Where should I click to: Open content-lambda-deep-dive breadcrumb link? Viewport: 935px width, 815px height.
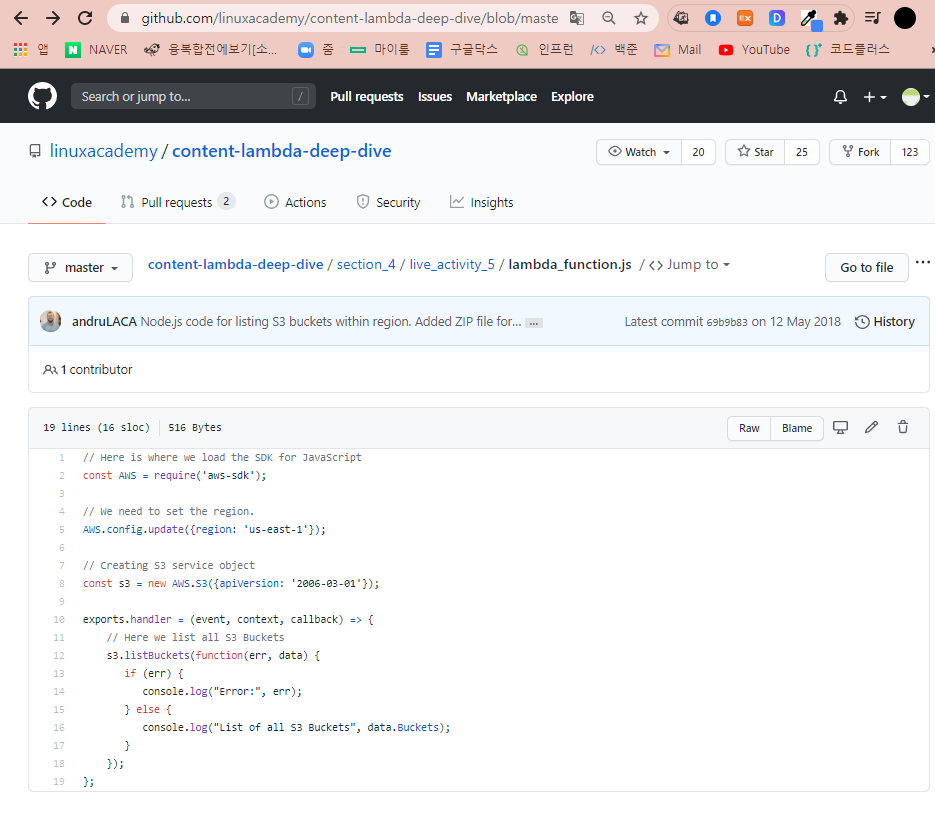[236, 264]
